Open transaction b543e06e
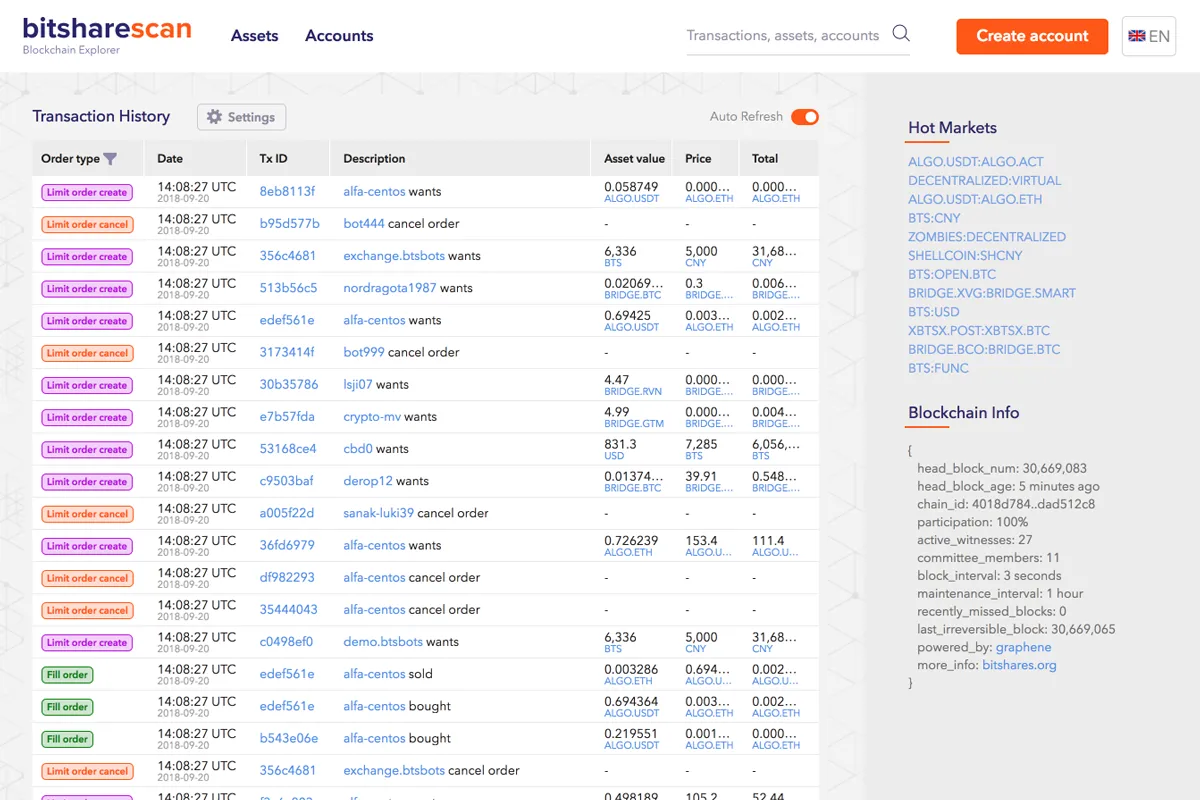Viewport: 1200px width, 800px height. [x=287, y=738]
